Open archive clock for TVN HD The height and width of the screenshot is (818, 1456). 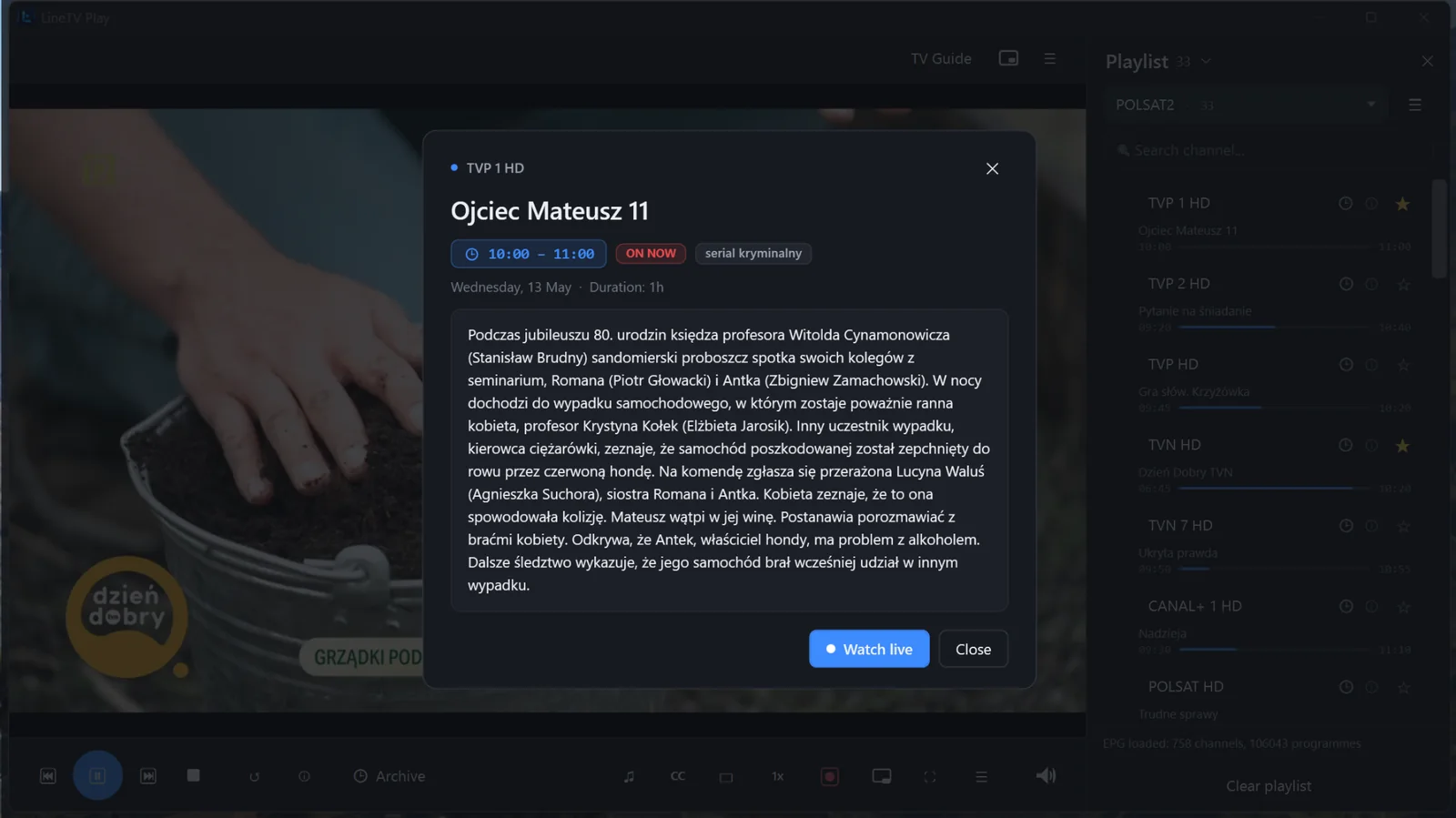[x=1345, y=445]
